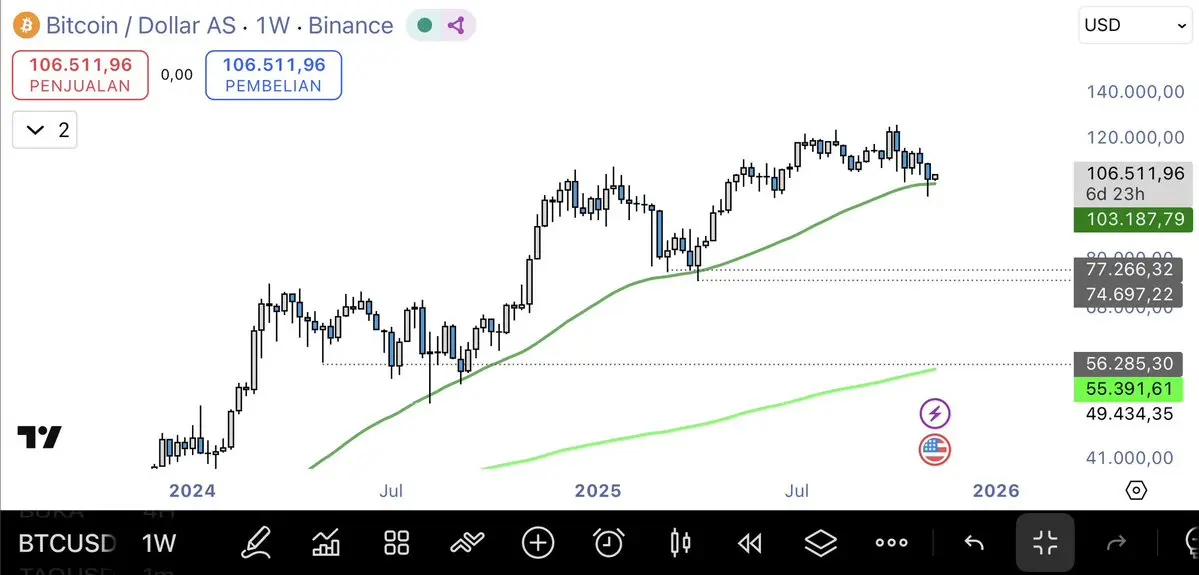Click the purple lightning event marker
Image resolution: width=1199 pixels, height=575 pixels.
[934, 414]
